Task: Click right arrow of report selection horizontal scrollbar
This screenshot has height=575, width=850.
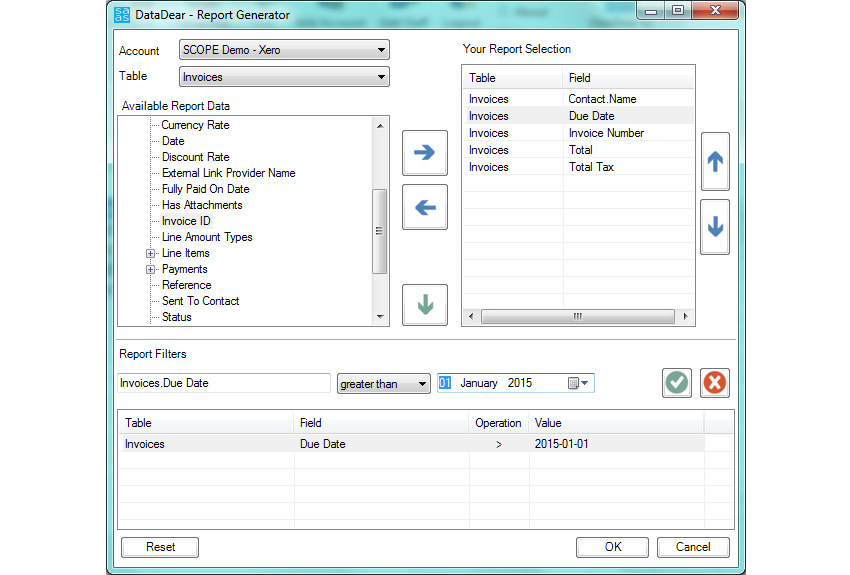Action: click(x=686, y=316)
